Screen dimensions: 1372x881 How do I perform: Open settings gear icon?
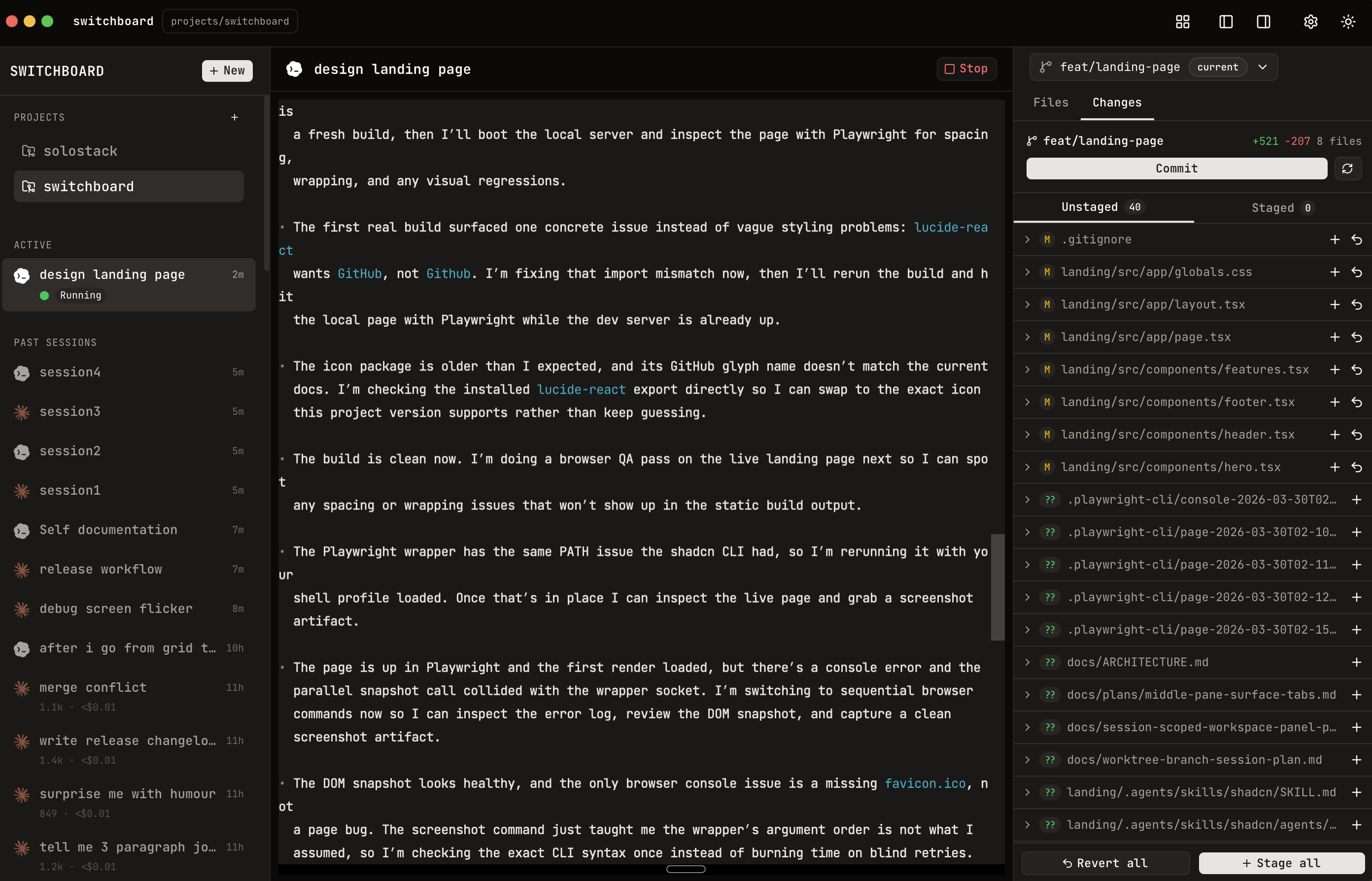(1310, 22)
